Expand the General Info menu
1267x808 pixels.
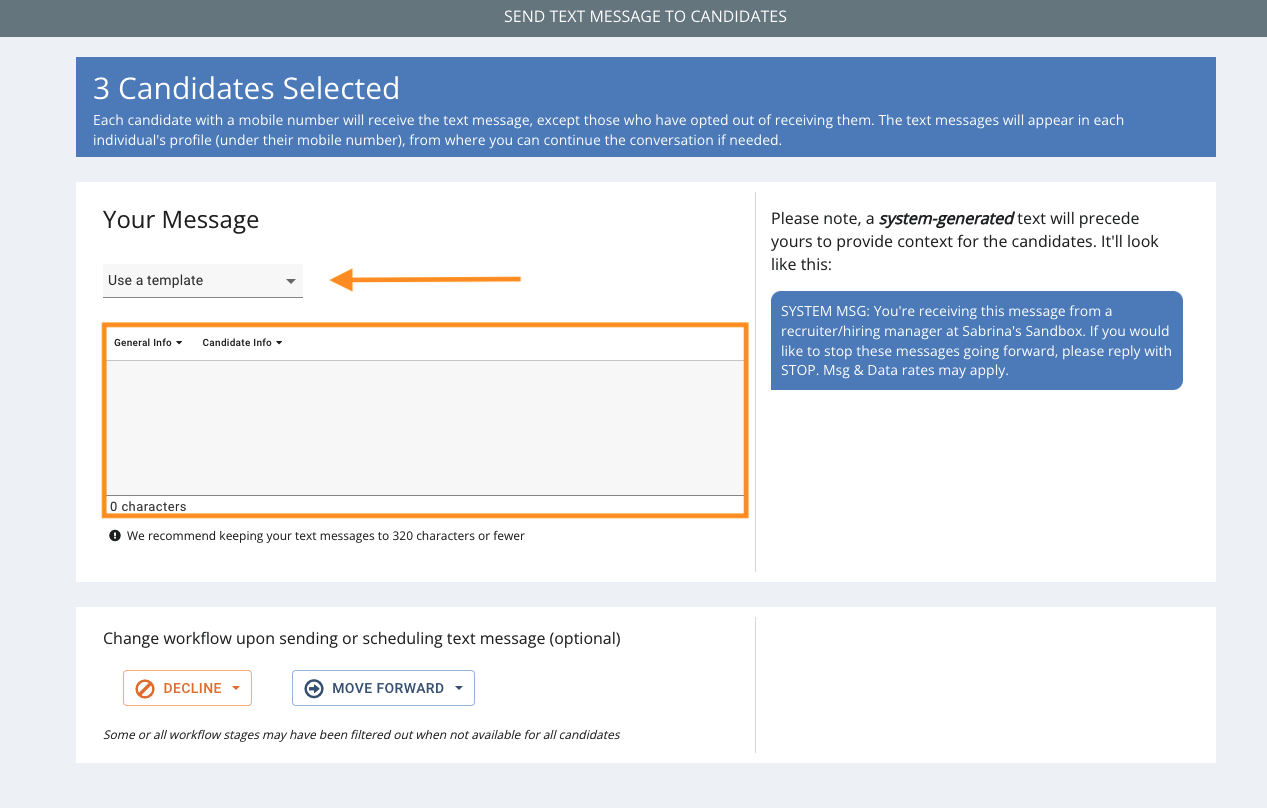tap(148, 343)
